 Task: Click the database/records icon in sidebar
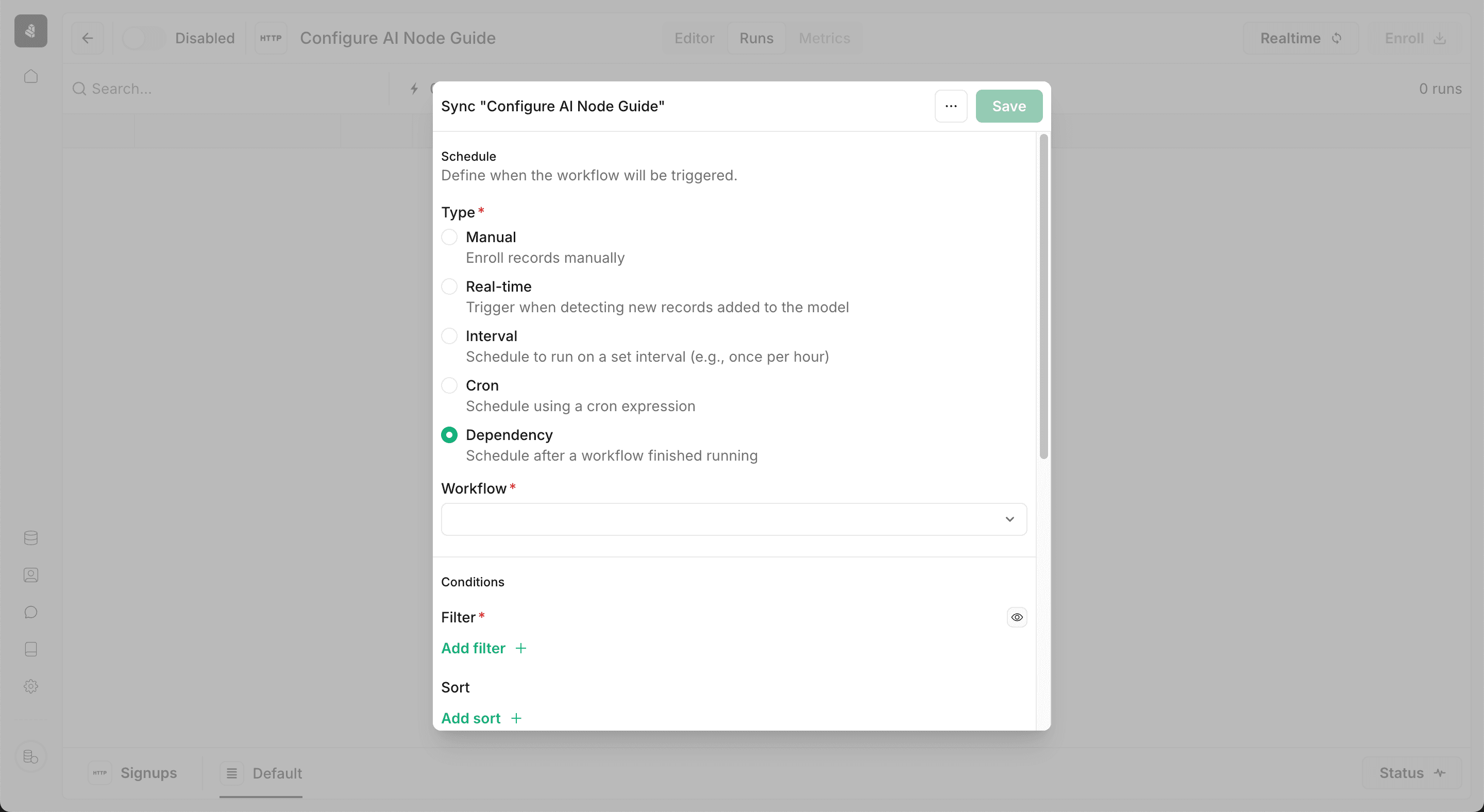coord(30,538)
